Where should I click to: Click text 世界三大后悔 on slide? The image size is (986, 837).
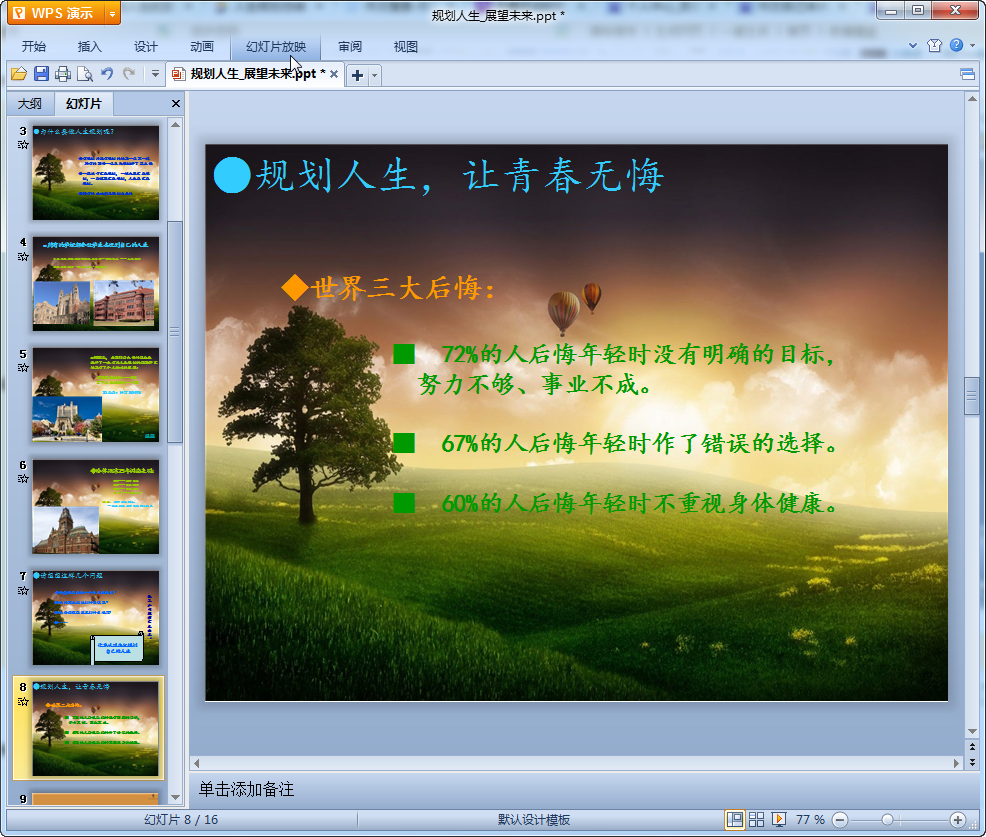(x=396, y=289)
